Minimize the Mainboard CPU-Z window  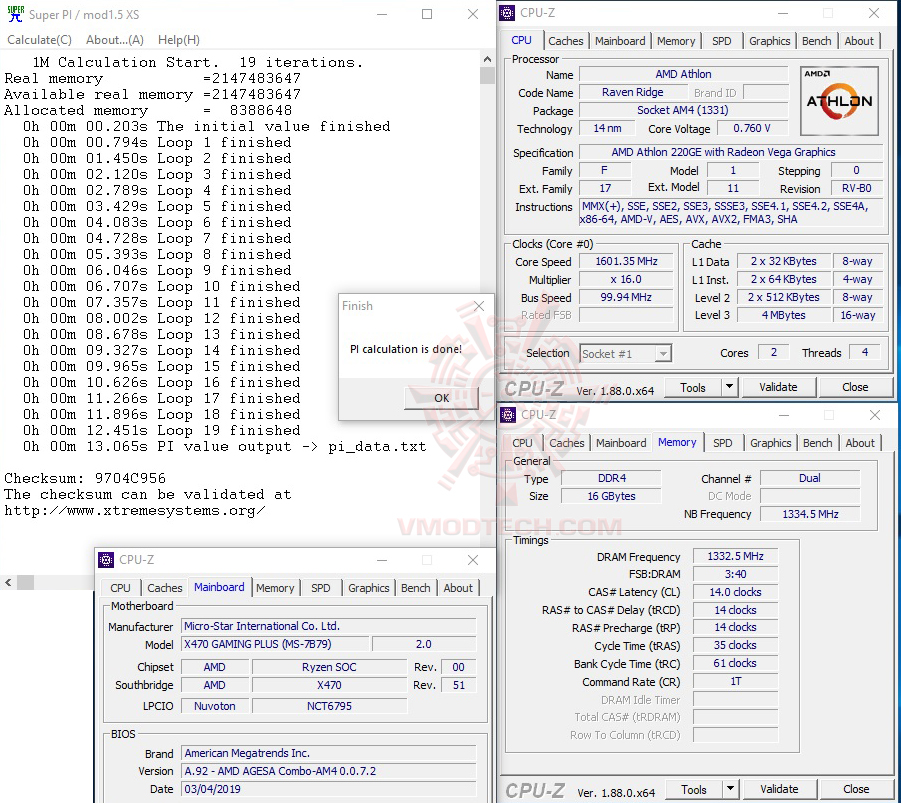[x=382, y=560]
